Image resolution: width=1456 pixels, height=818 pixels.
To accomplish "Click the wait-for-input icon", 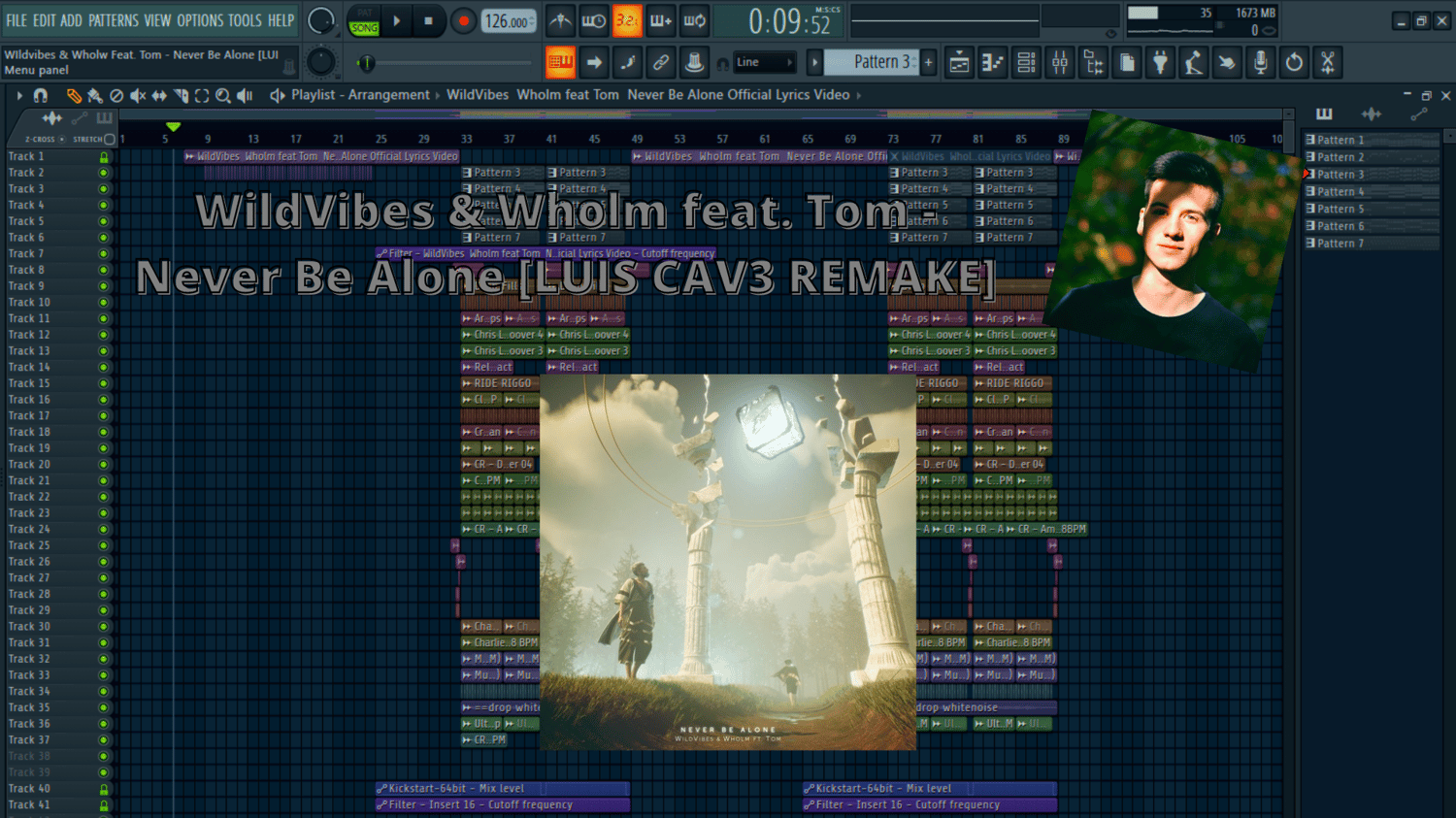I will pos(593,20).
